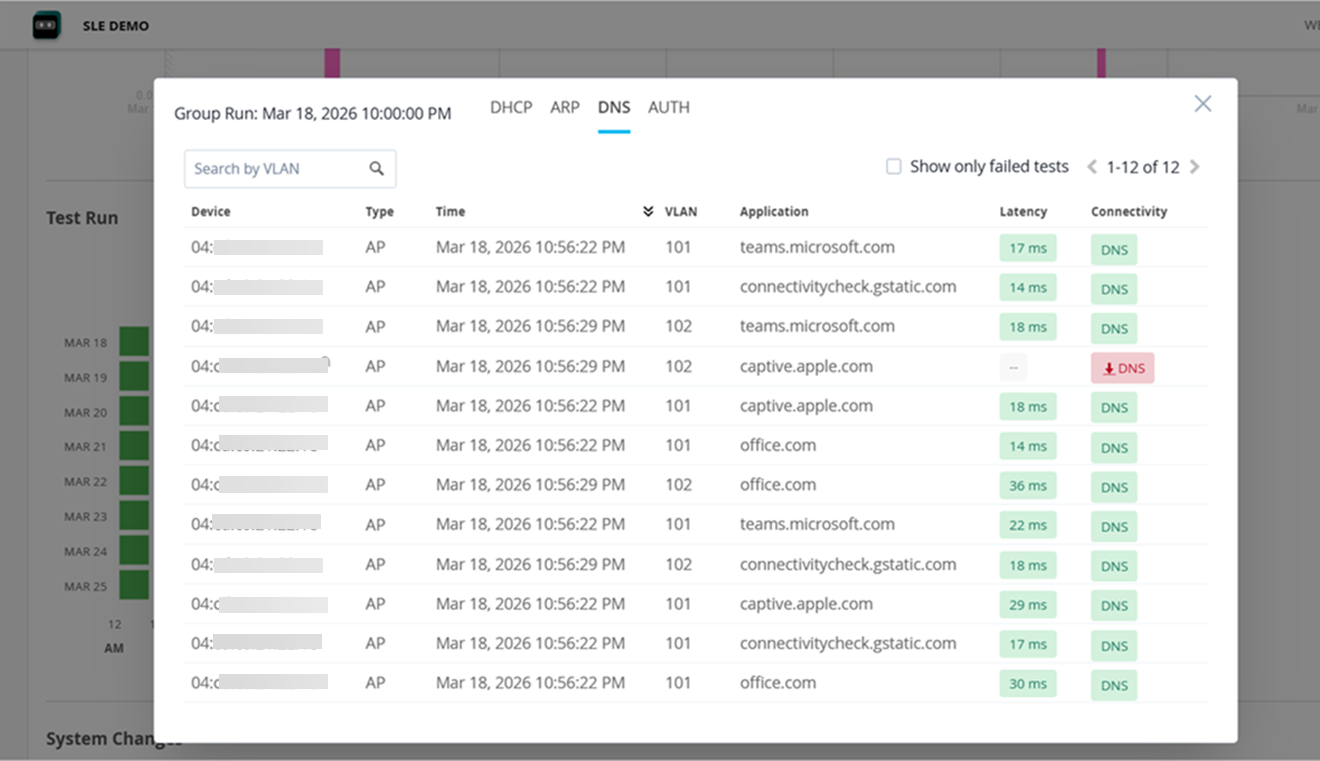Click the Time column sort arrows

click(648, 212)
